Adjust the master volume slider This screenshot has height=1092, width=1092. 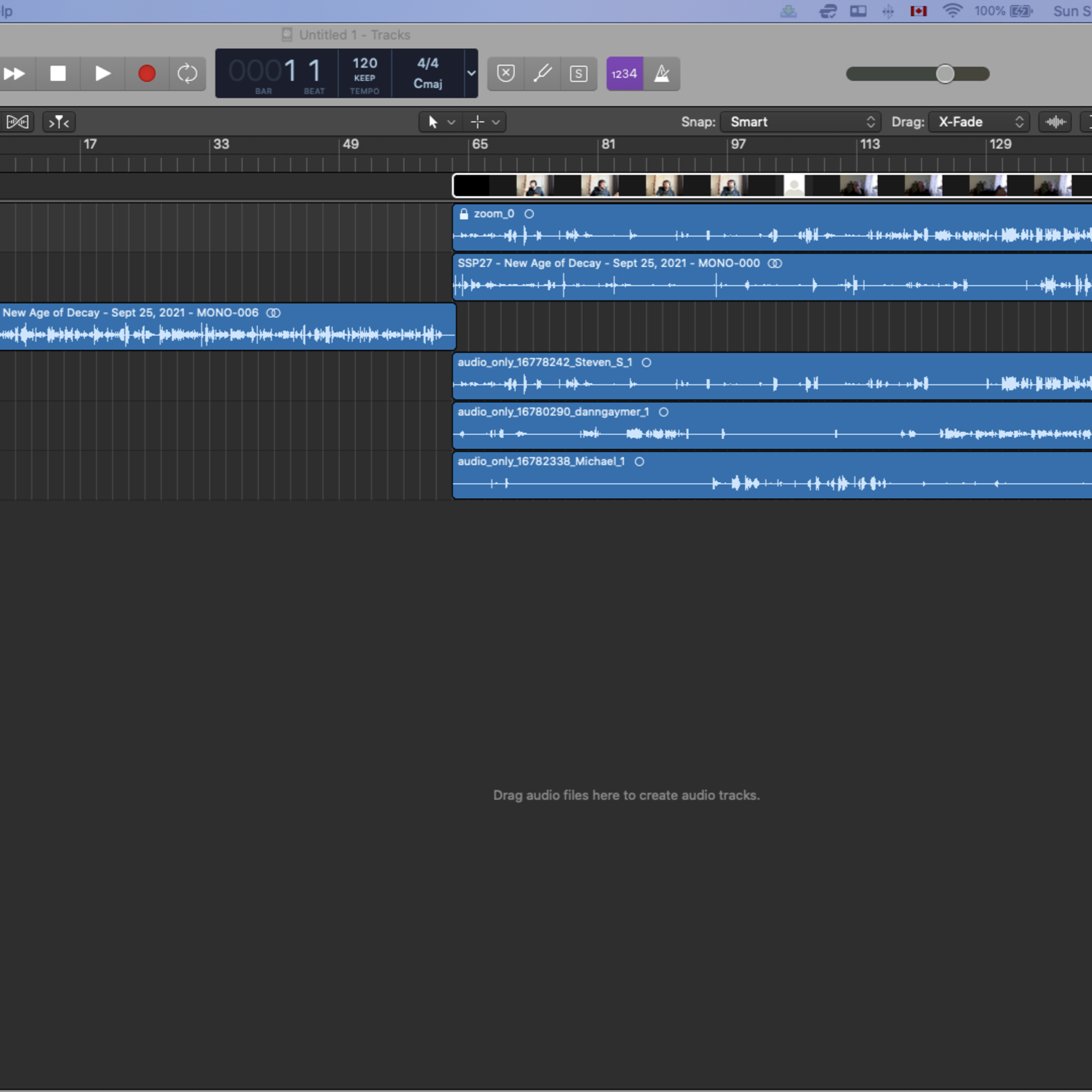tap(945, 74)
